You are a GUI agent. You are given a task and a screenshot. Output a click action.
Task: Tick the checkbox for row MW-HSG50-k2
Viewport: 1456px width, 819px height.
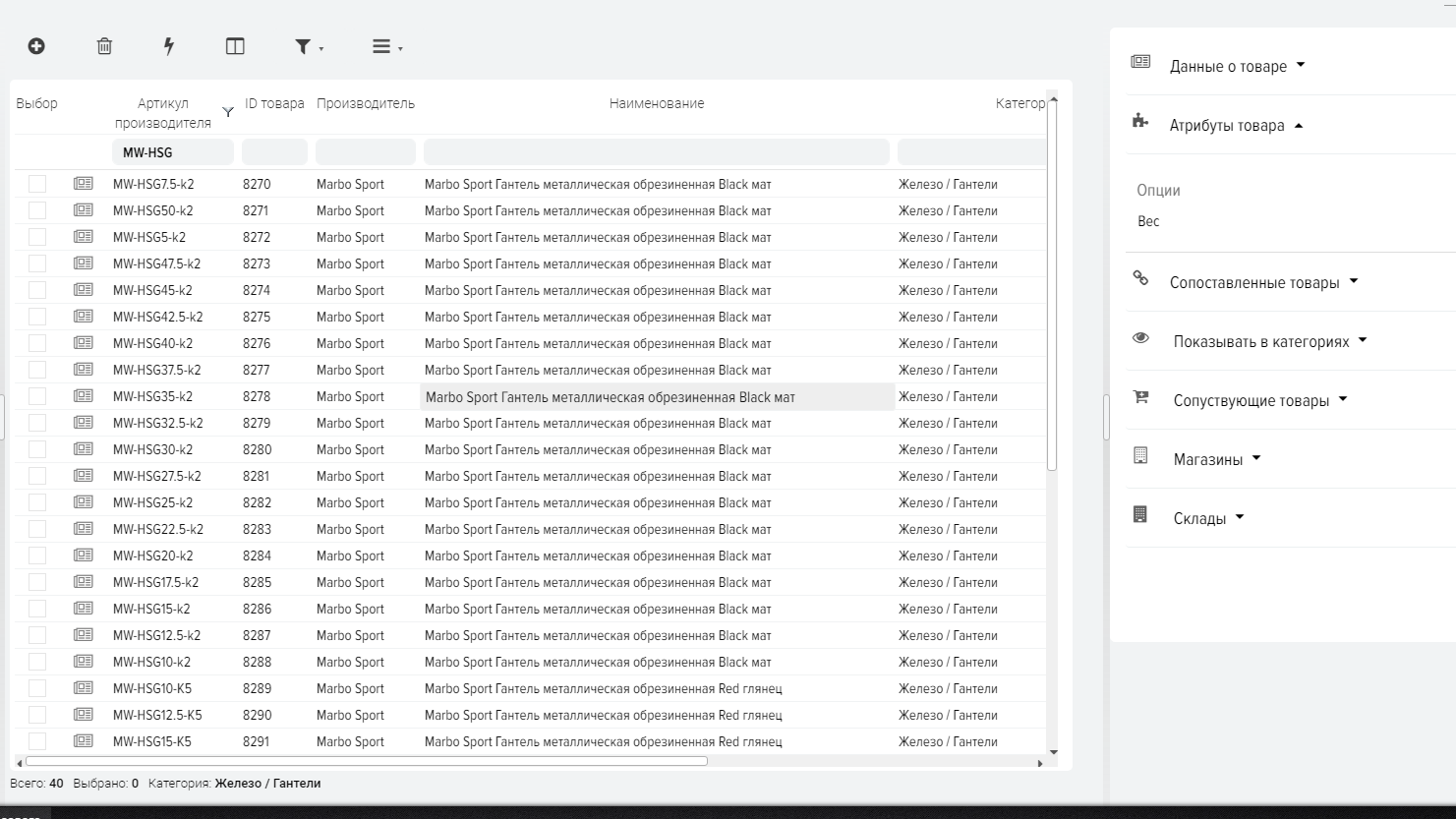coord(37,210)
